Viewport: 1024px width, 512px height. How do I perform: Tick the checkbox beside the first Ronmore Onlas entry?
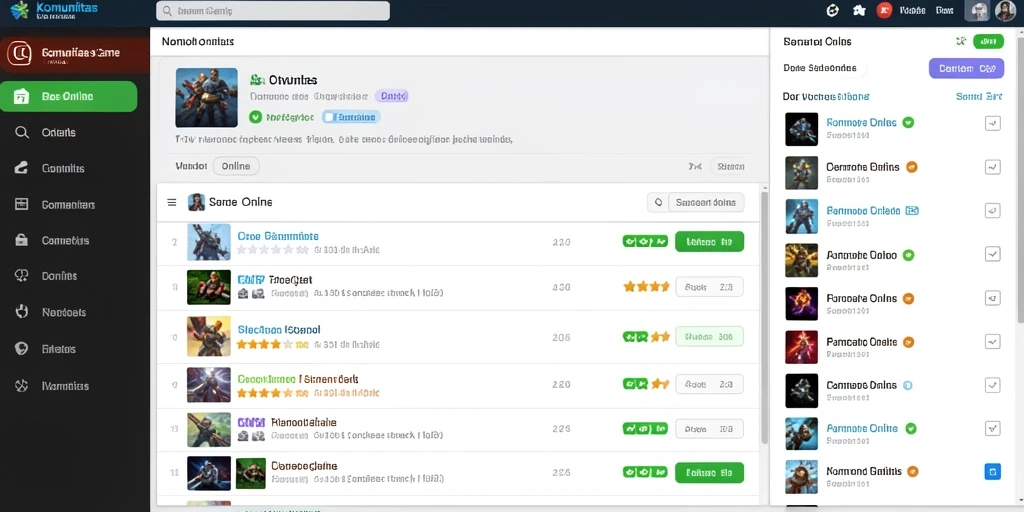click(993, 123)
